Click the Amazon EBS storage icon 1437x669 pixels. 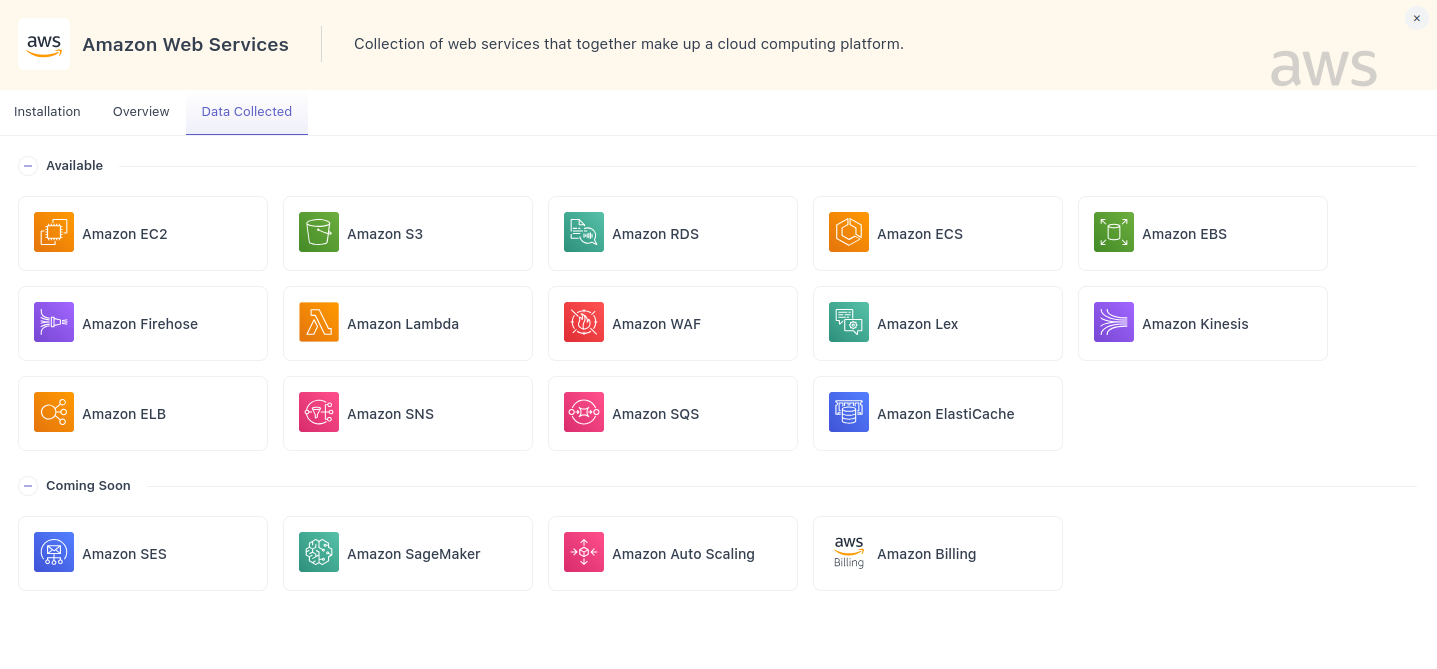(x=1114, y=232)
